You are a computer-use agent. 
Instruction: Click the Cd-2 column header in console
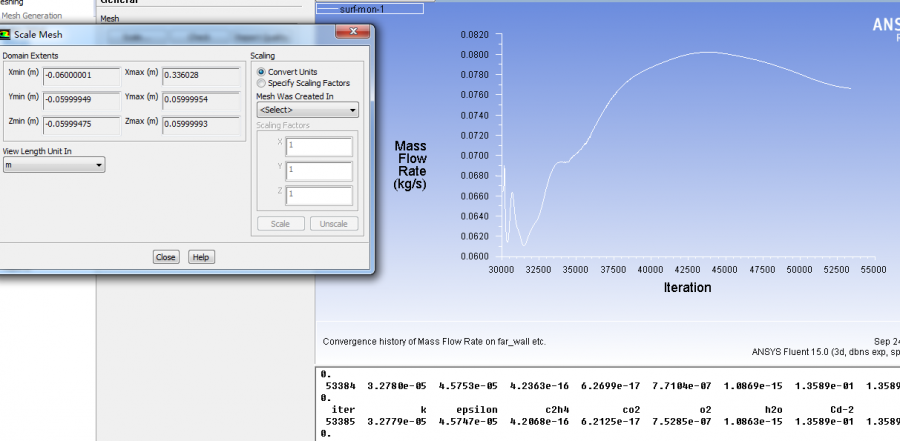click(842, 409)
